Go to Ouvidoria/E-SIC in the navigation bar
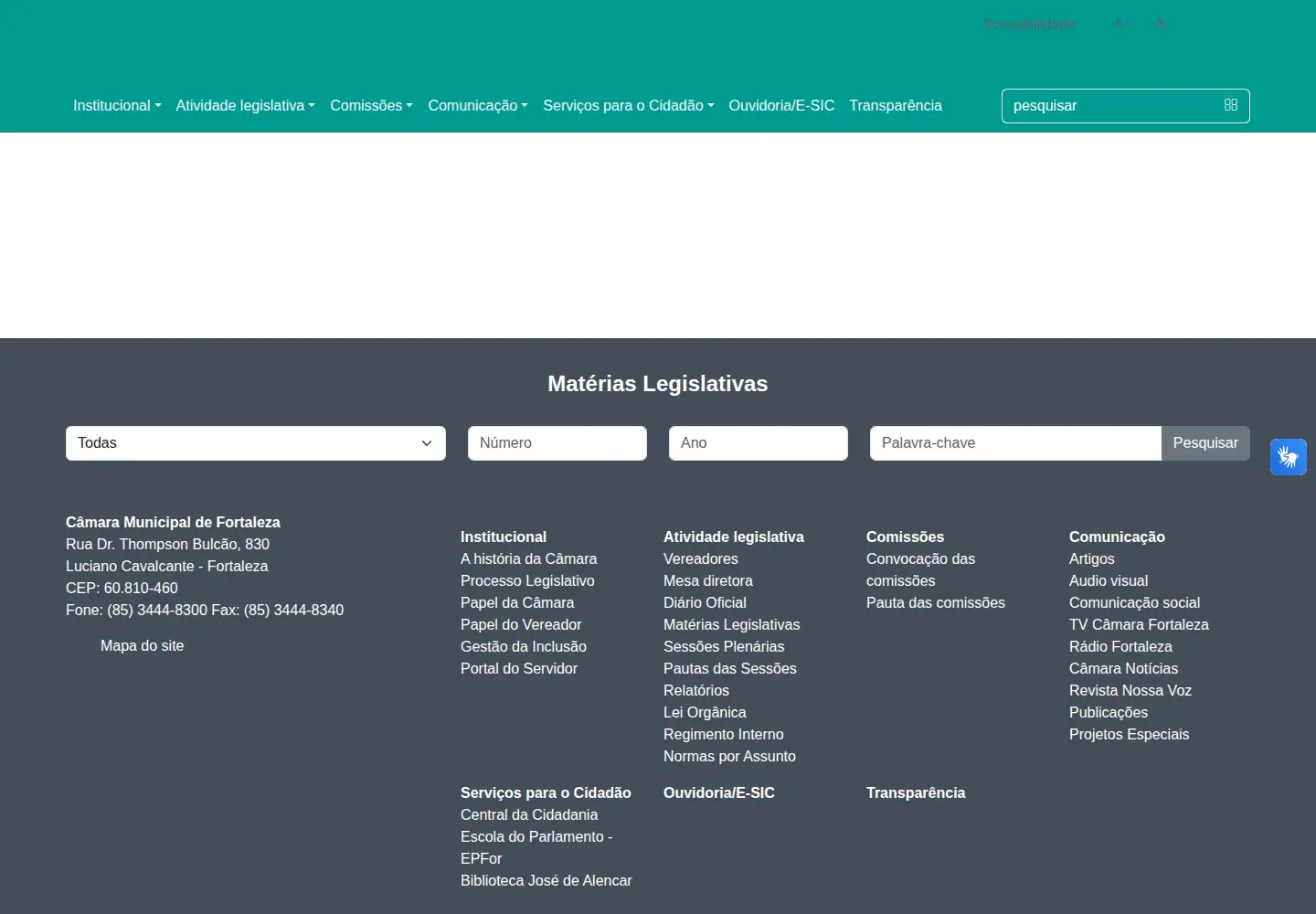 click(x=781, y=105)
